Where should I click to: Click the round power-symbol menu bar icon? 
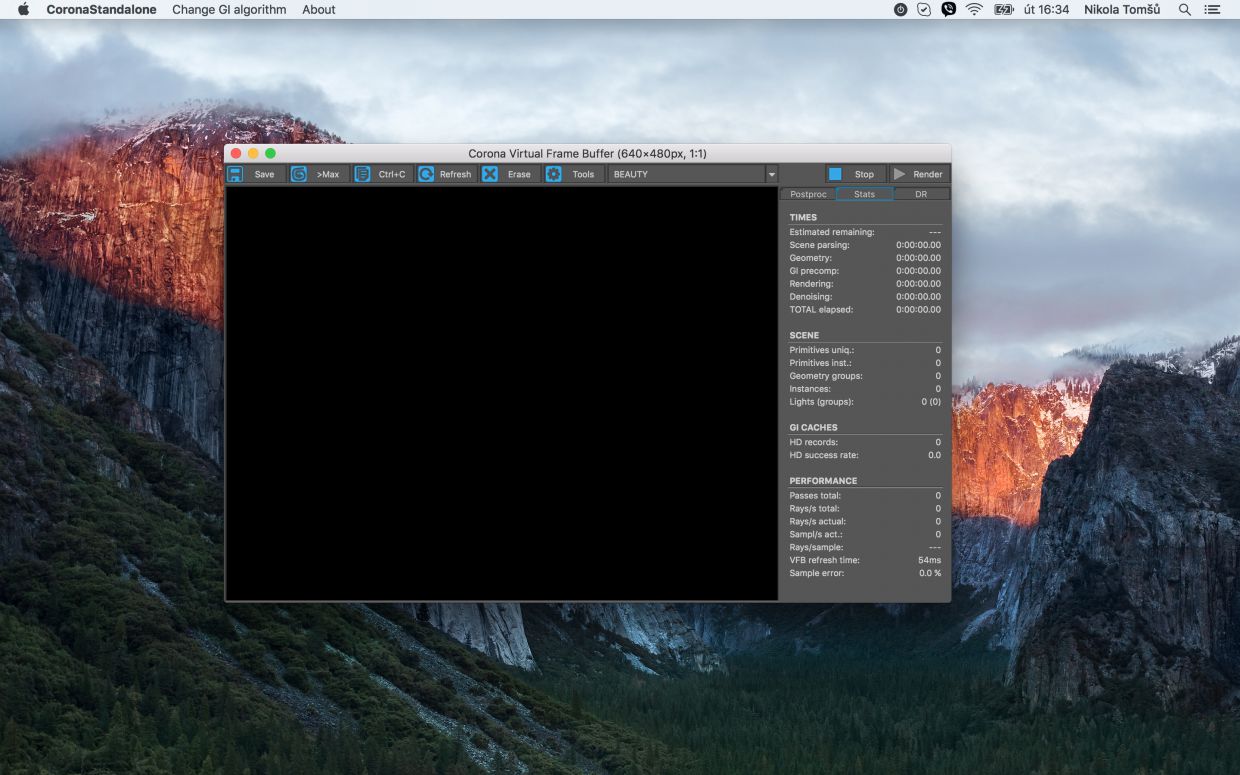(900, 9)
